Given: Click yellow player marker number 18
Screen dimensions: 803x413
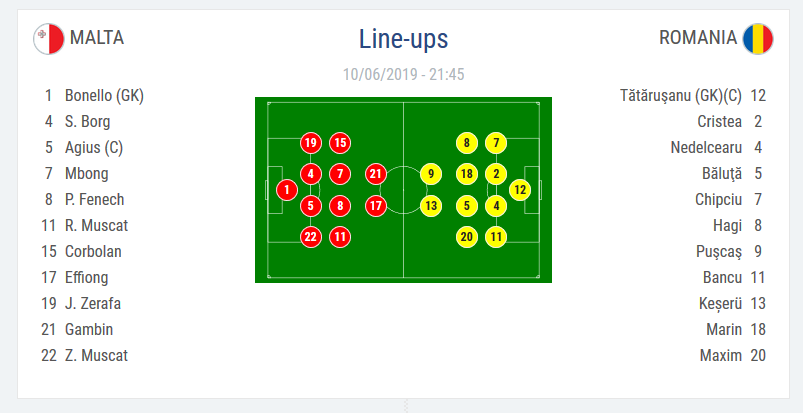Looking at the screenshot, I should pyautogui.click(x=466, y=174).
